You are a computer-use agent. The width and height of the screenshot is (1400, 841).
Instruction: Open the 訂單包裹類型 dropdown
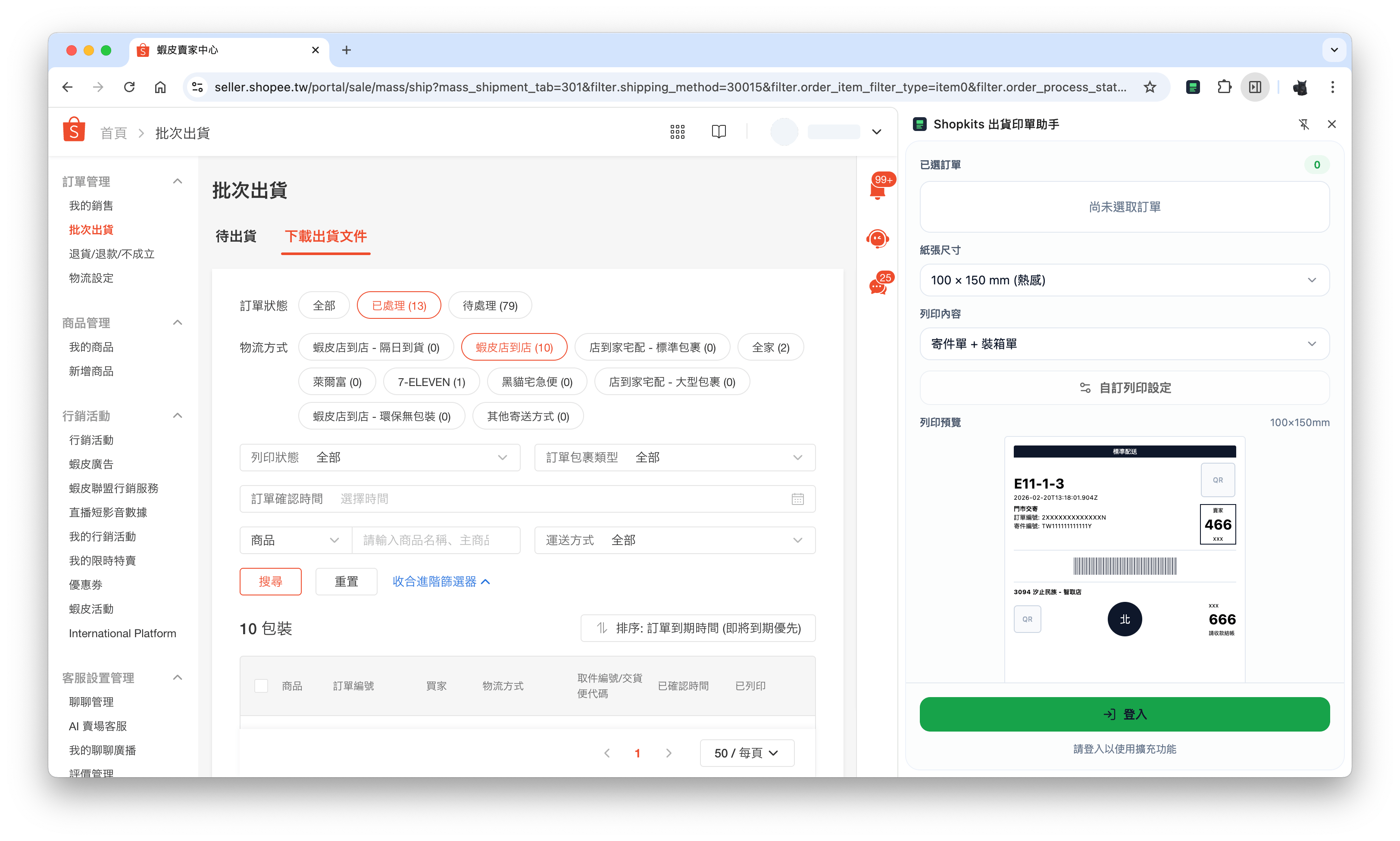675,457
